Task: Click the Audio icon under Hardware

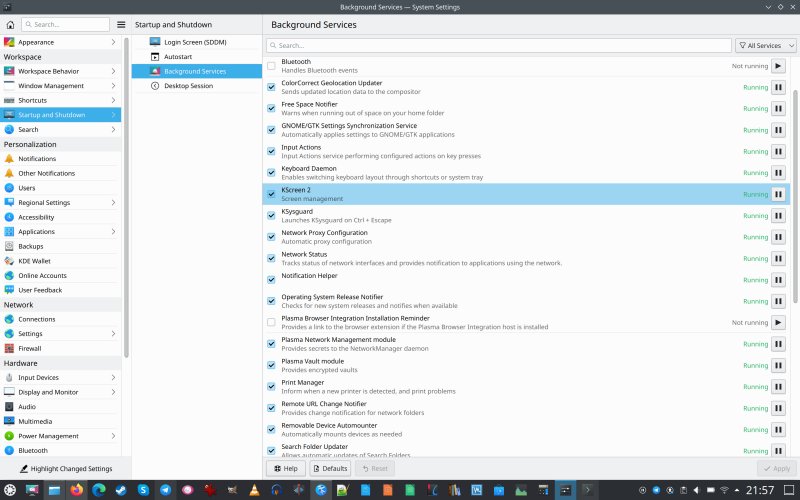Action: [9, 407]
